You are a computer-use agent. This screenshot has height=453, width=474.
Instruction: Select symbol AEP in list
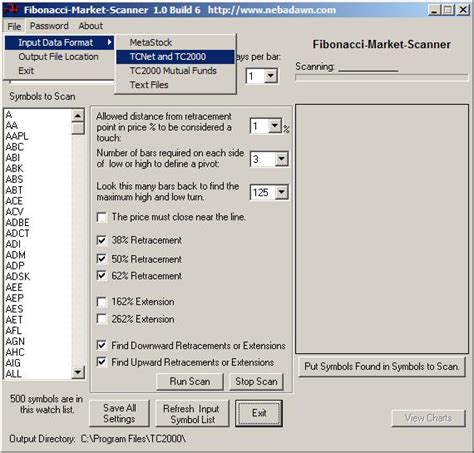tap(14, 298)
